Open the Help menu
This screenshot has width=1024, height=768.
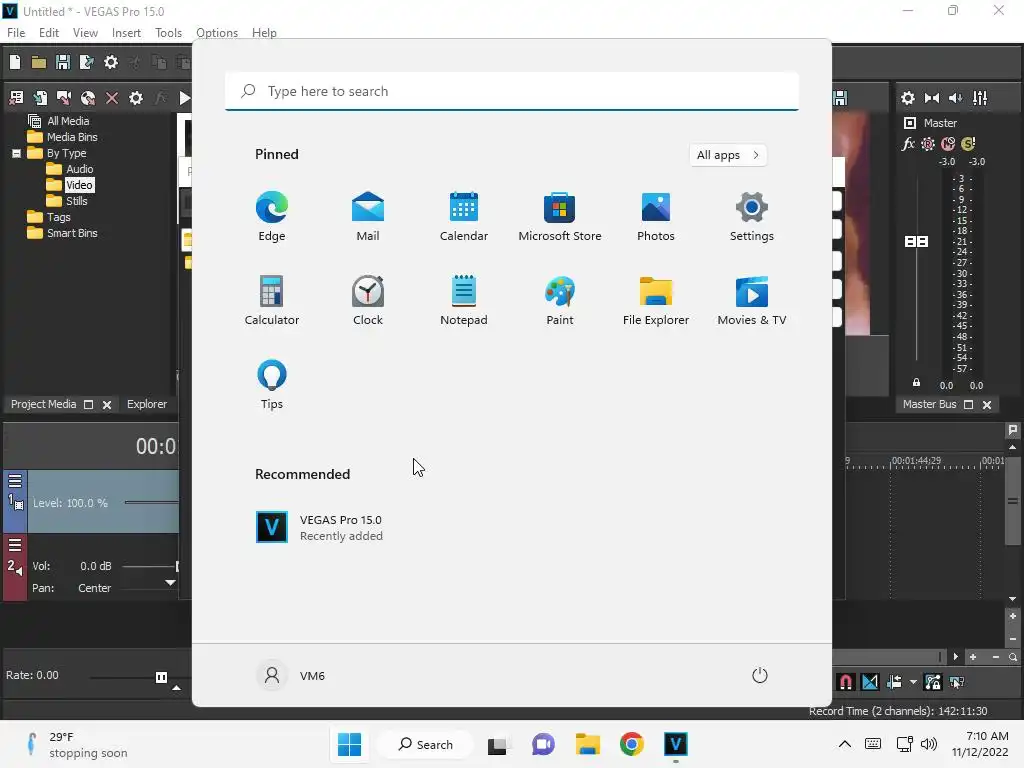click(x=264, y=33)
